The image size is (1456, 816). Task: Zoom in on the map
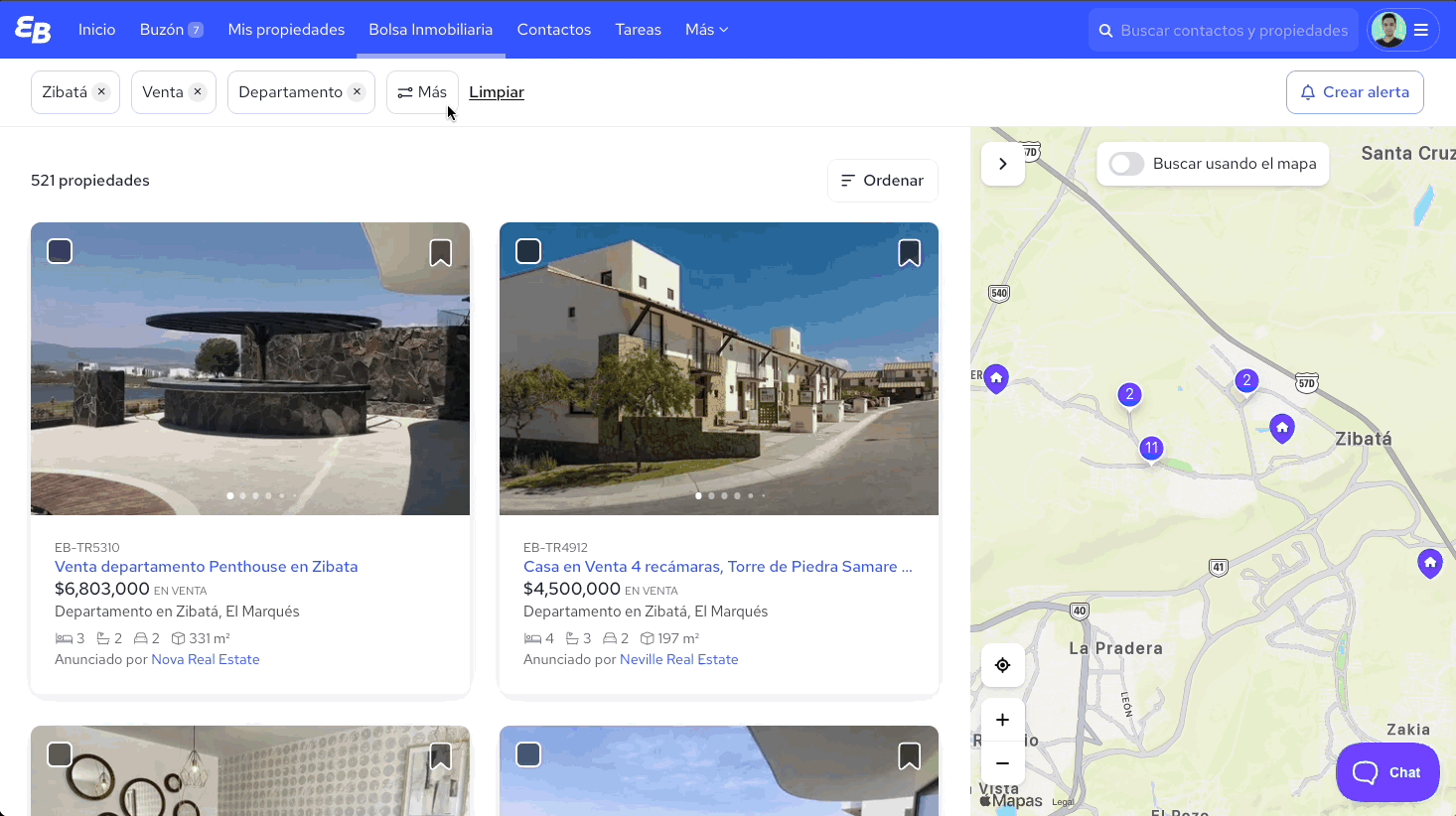pyautogui.click(x=1003, y=720)
